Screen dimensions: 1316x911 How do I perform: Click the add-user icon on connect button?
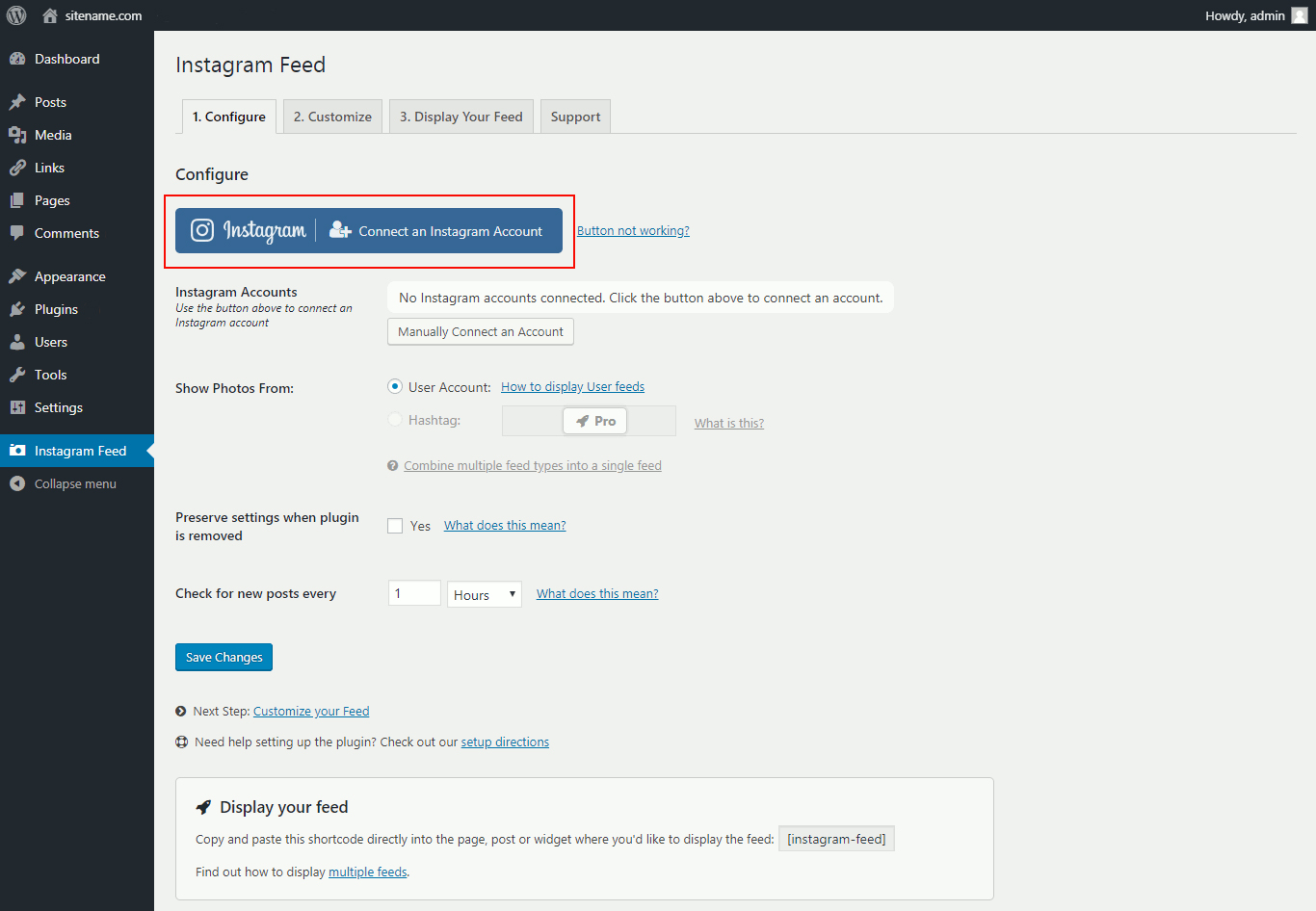340,230
